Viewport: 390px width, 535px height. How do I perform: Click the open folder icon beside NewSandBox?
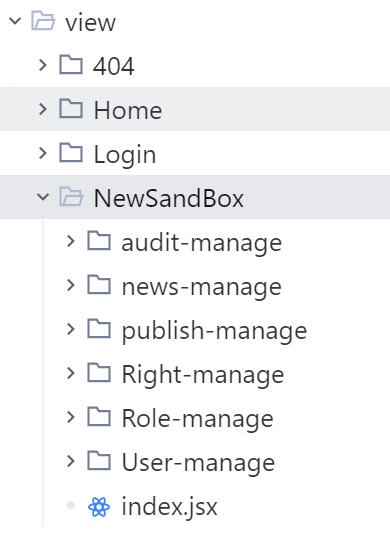[x=71, y=197]
